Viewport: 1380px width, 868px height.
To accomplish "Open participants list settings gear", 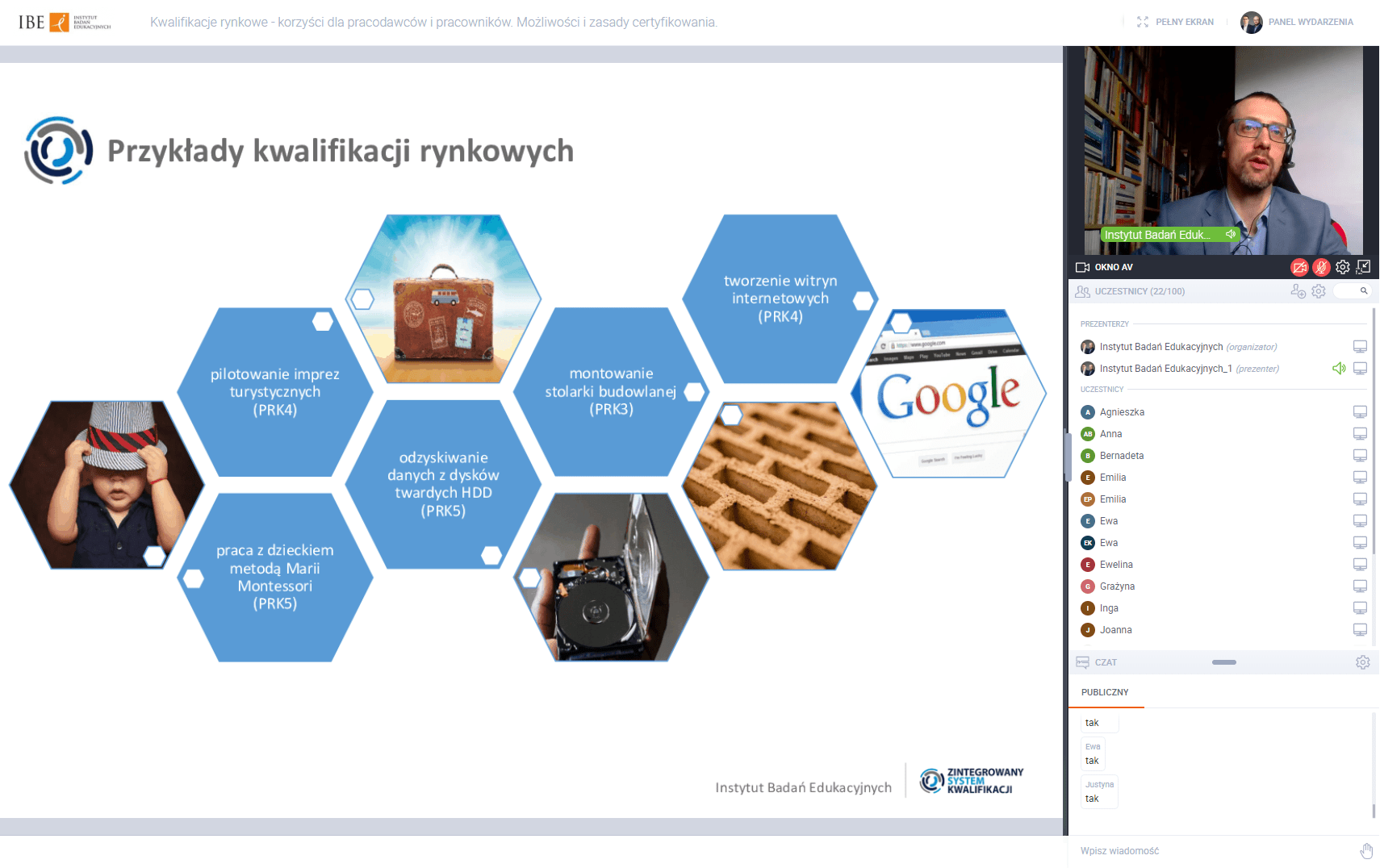I will coord(1319,291).
